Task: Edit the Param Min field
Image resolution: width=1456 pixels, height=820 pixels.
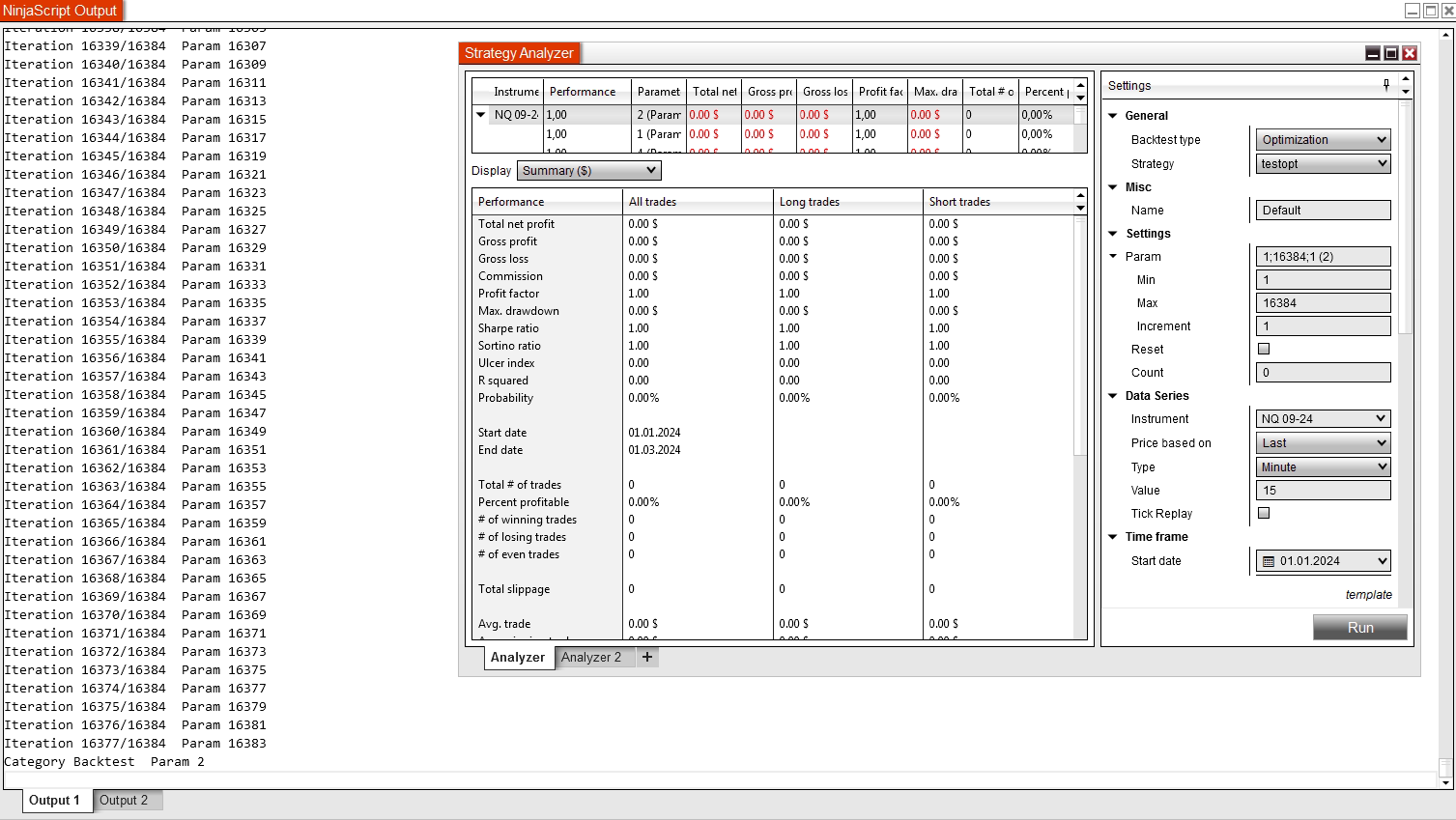Action: (x=1323, y=280)
